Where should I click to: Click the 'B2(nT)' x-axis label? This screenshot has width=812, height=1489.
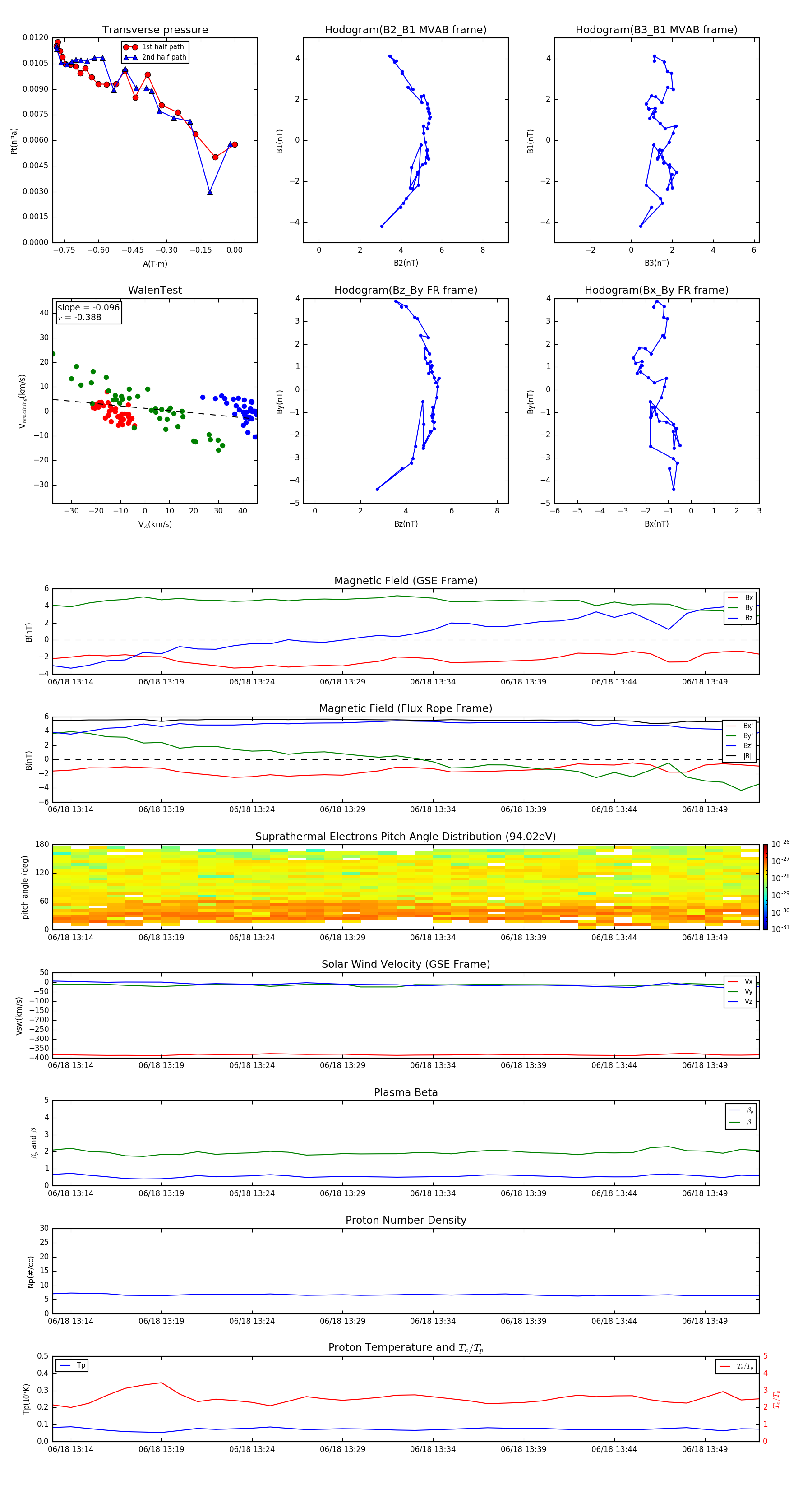(406, 263)
